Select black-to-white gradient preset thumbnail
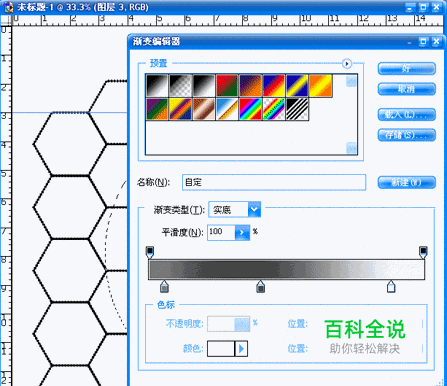 pyautogui.click(x=157, y=86)
